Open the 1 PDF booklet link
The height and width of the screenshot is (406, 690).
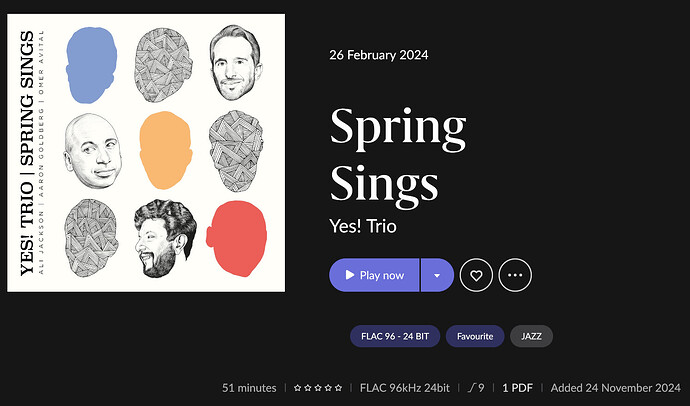click(x=517, y=387)
